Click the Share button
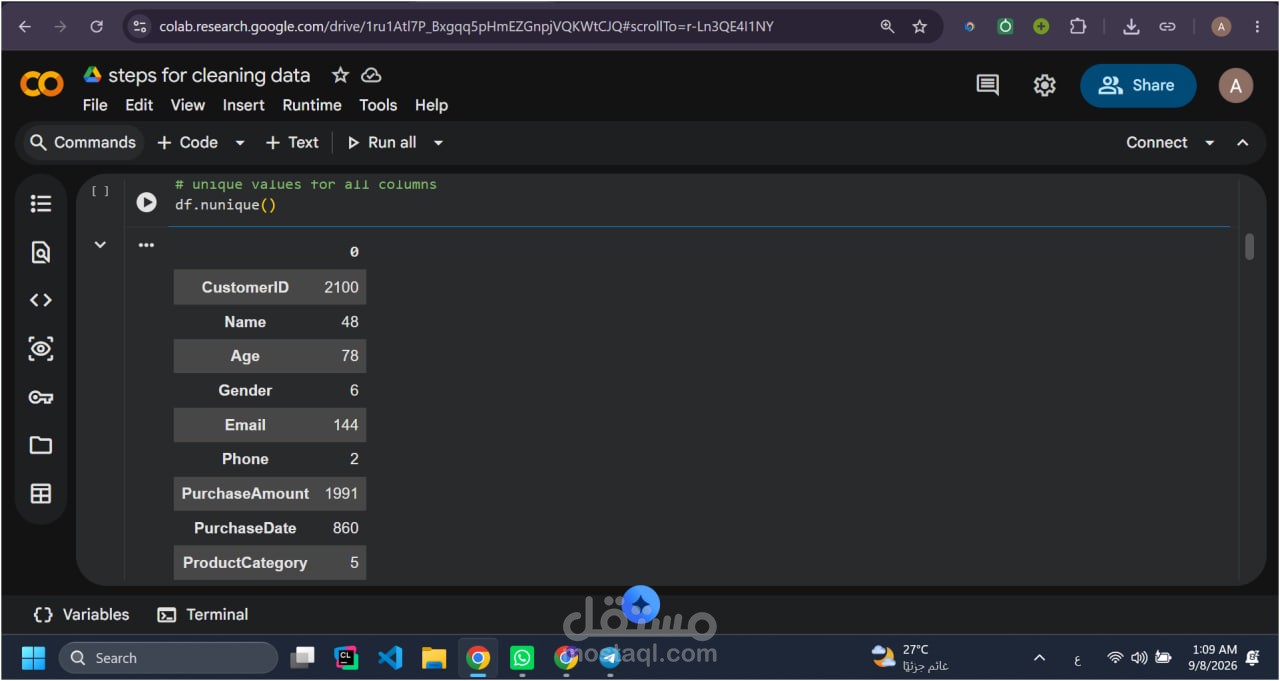Viewport: 1280px width, 681px height. (1138, 86)
